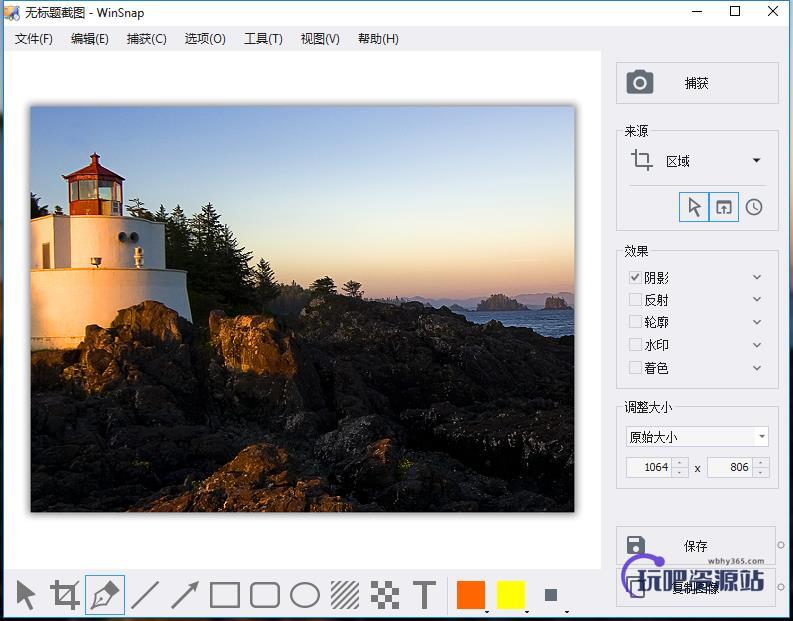Open the line width dropdown arrow
Screen dimensions: 793x621
click(x=567, y=612)
